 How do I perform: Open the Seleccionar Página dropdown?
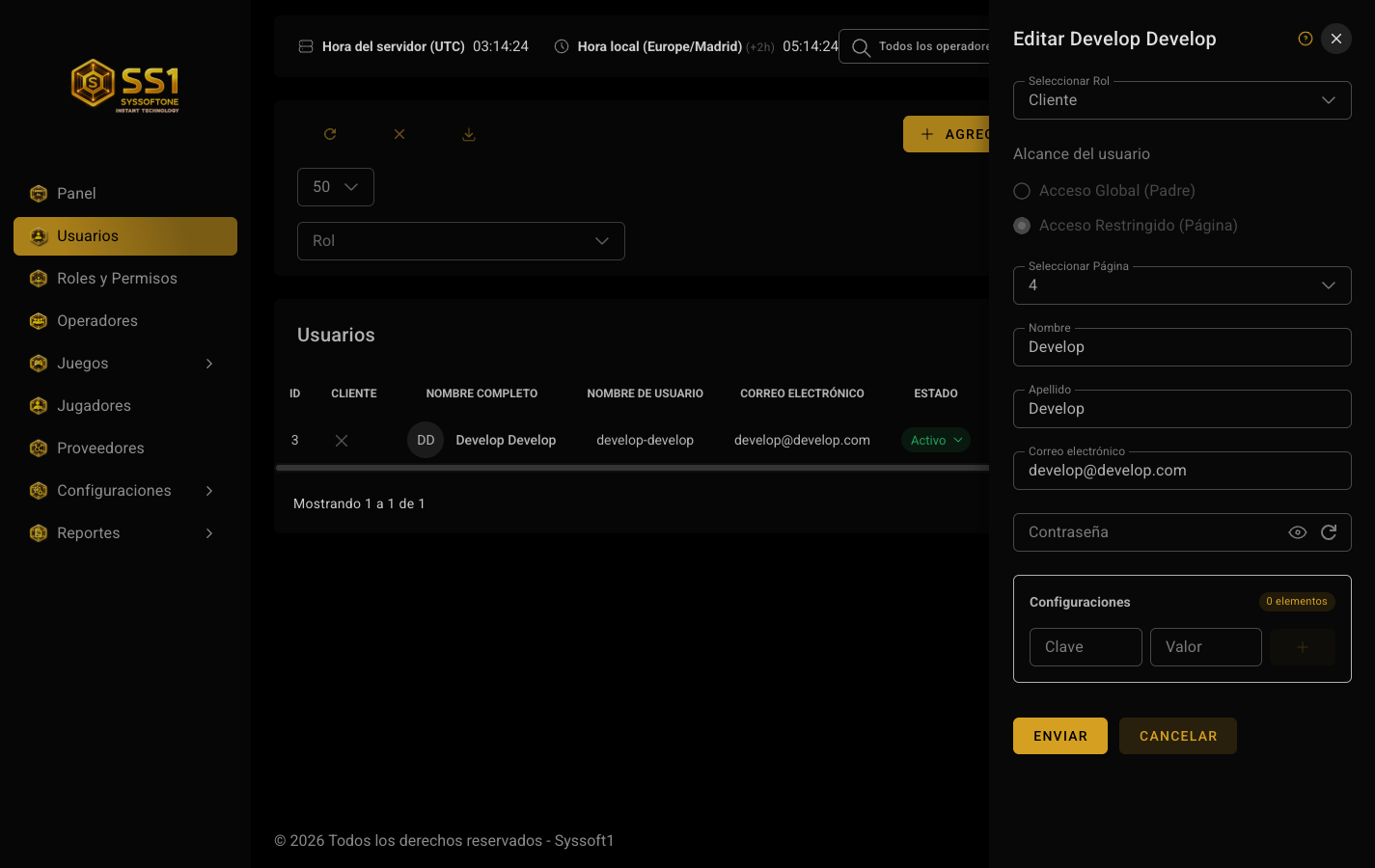1182,285
